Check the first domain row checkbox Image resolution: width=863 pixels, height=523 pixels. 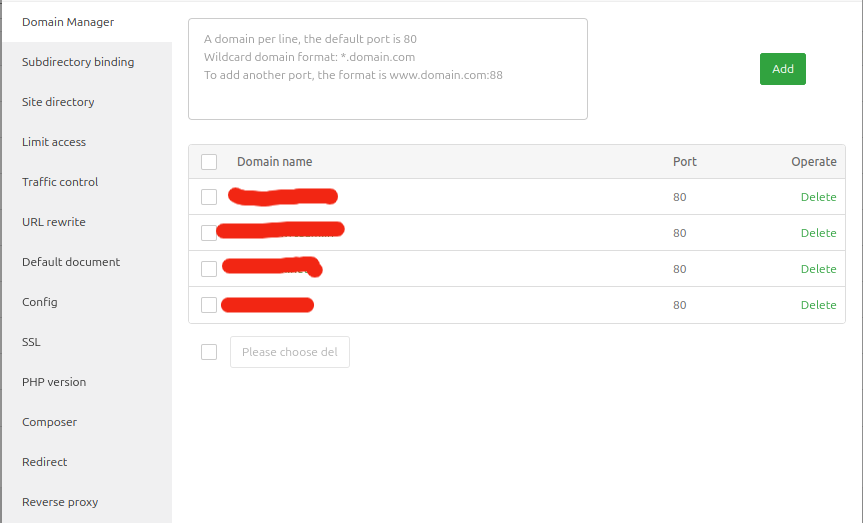pos(209,197)
